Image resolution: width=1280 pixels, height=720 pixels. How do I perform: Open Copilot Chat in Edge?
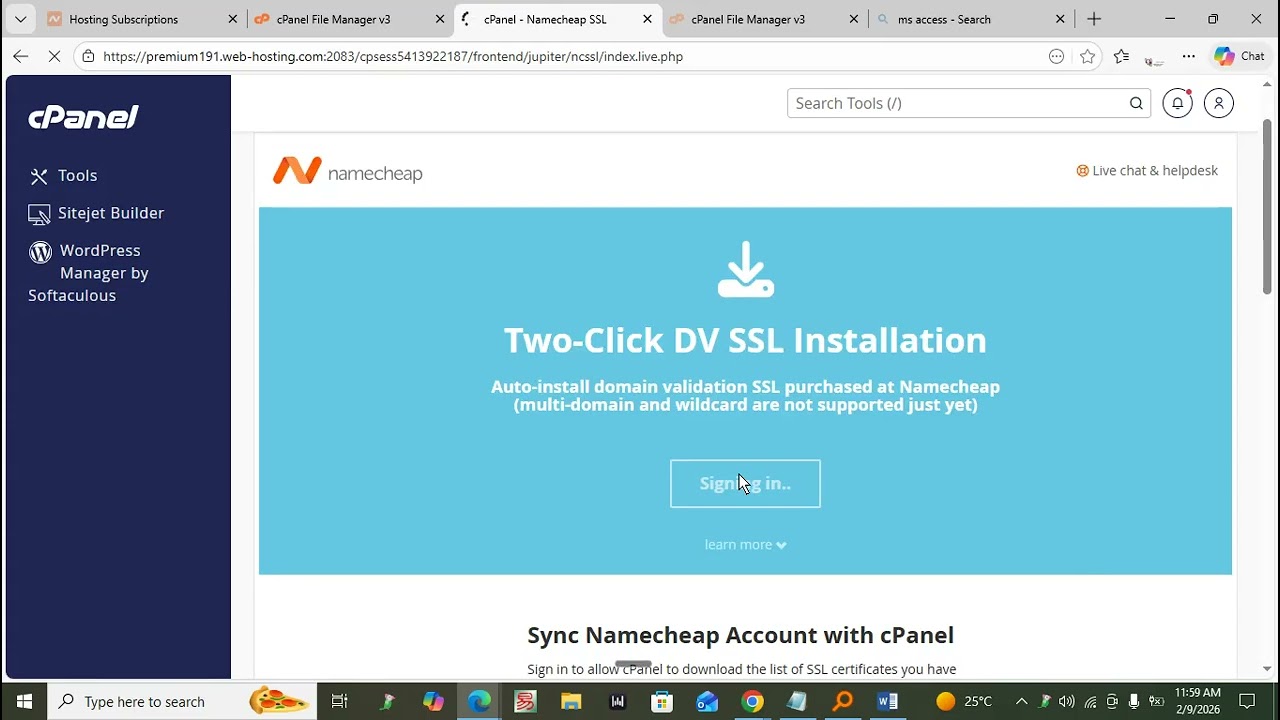point(1240,57)
